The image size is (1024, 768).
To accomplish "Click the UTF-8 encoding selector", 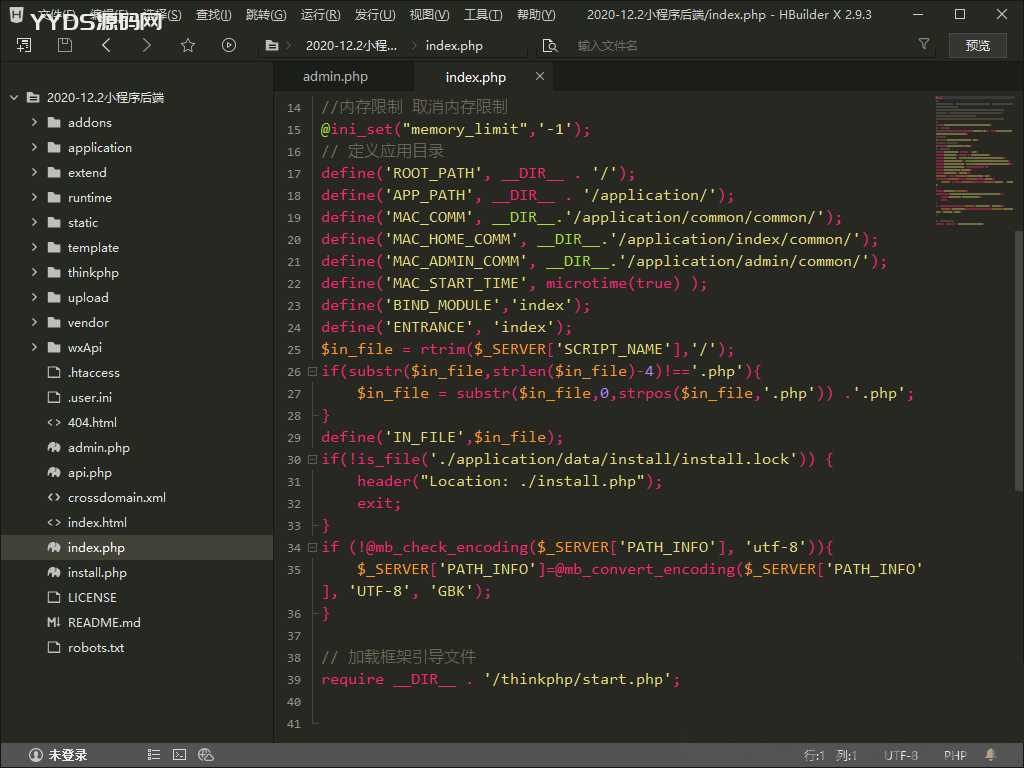I will point(900,755).
